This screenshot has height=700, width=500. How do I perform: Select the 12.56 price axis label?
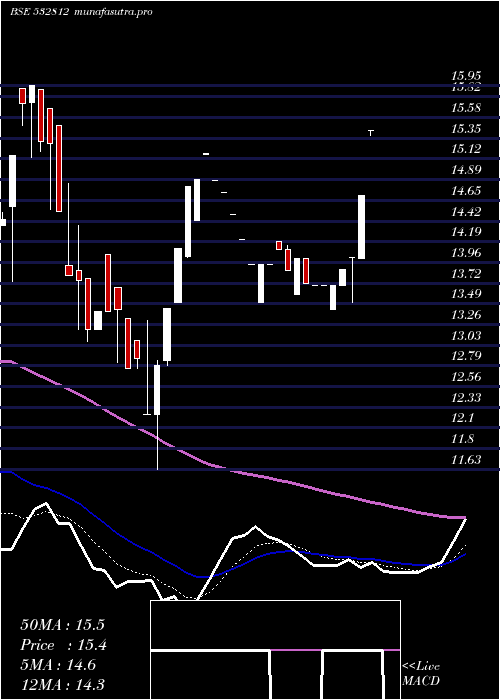tap(466, 377)
